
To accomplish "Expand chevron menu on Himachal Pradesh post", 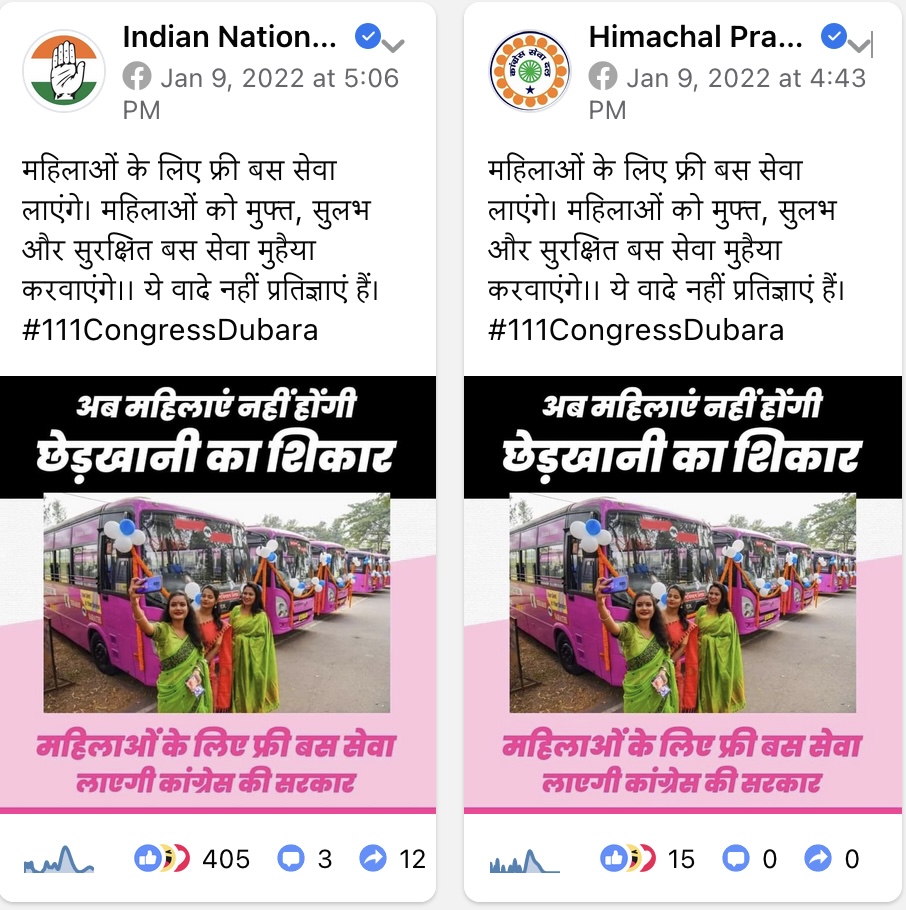I will (859, 45).
